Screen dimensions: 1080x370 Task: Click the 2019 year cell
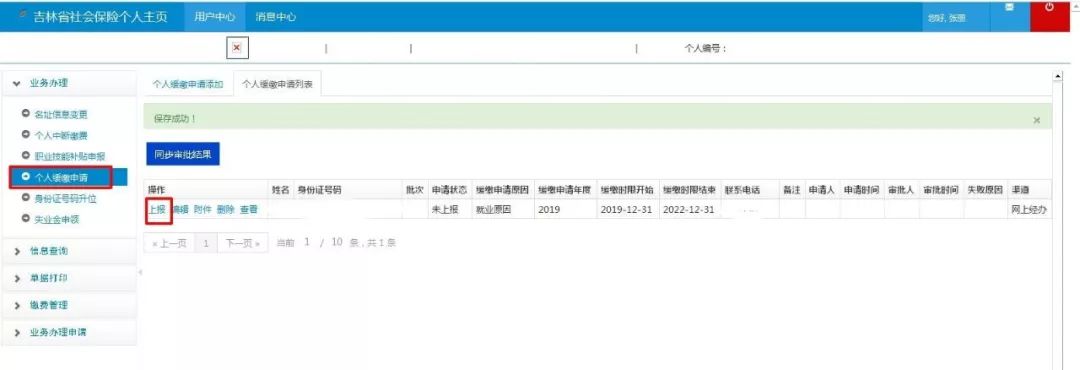(565, 209)
